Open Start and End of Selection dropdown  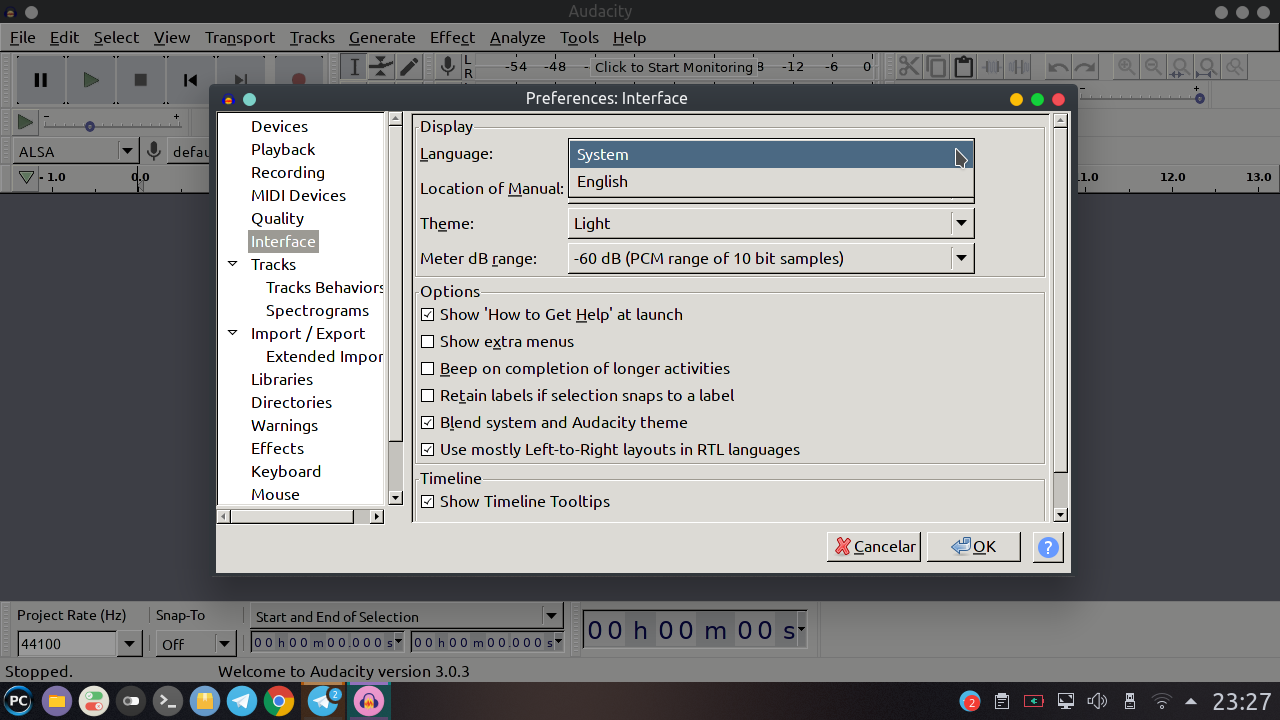coord(407,617)
